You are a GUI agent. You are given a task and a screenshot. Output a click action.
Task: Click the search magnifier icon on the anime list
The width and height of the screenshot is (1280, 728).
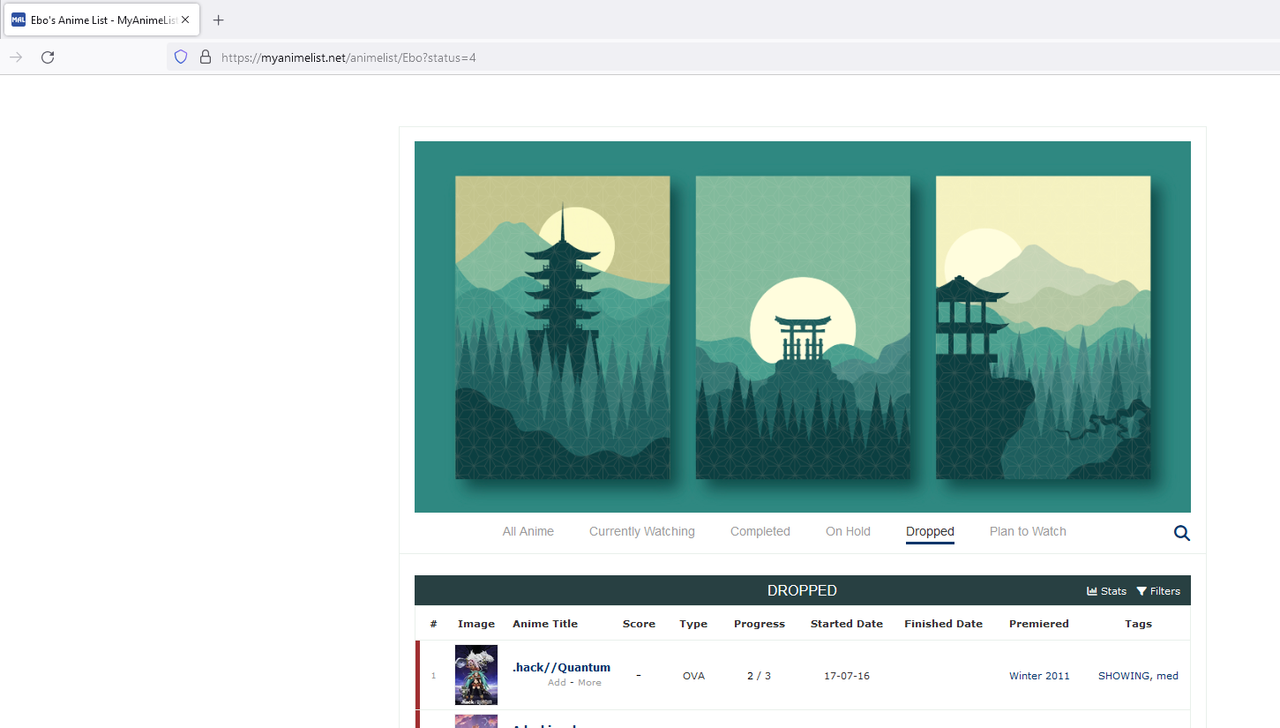pos(1182,533)
